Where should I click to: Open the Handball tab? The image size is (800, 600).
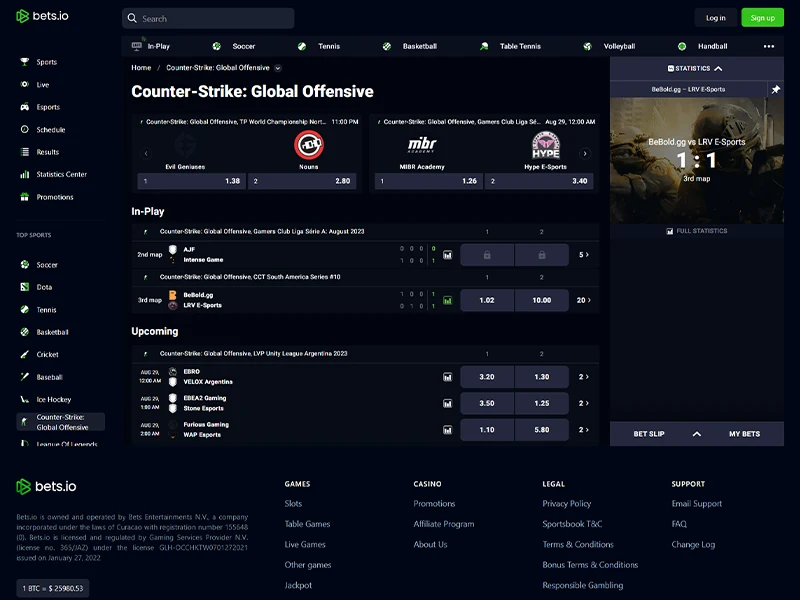702,46
